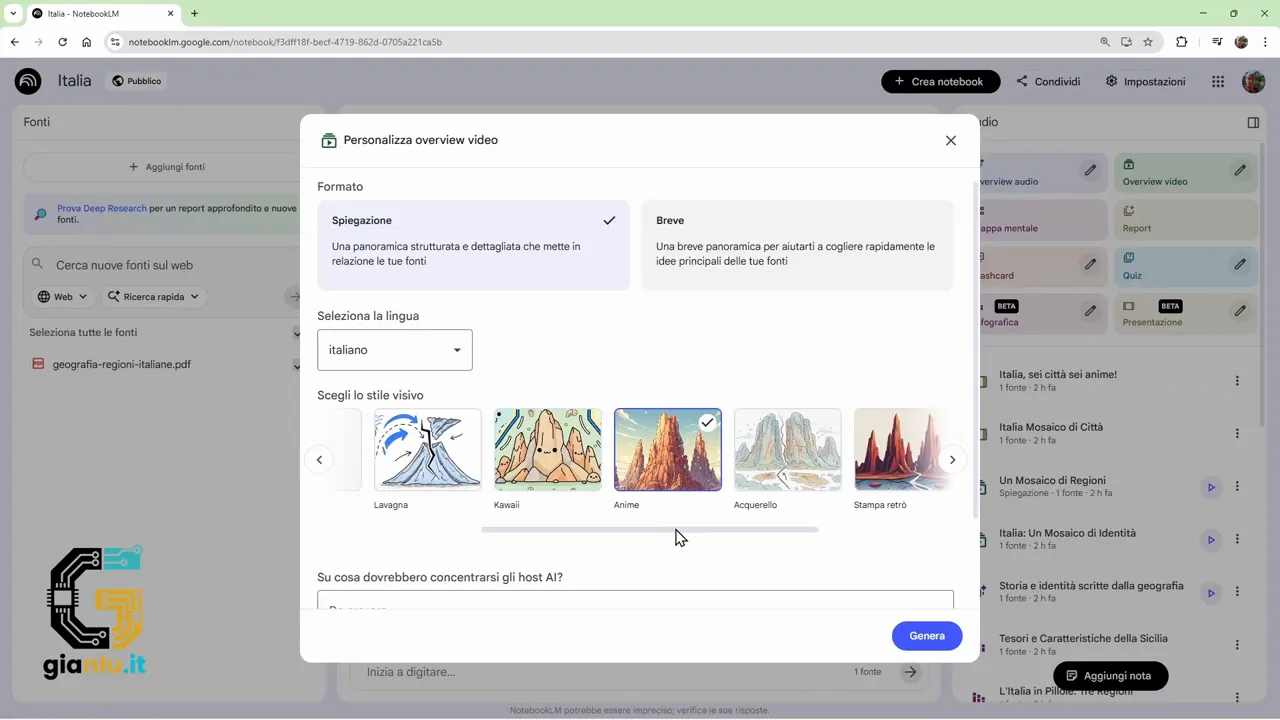
Task: Open the Chrome three-dot menu
Action: pos(1266,42)
